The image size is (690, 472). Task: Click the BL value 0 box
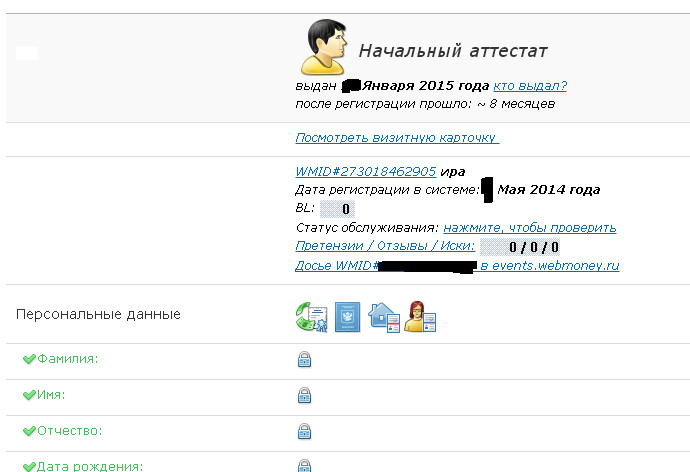coord(338,209)
